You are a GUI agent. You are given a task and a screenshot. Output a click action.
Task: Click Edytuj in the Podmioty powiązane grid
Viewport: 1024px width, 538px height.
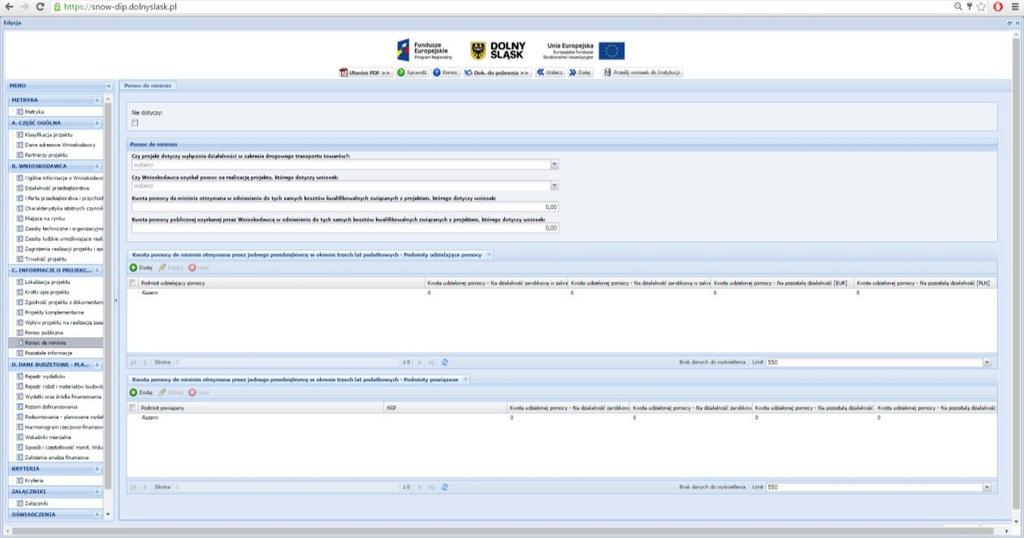point(170,392)
